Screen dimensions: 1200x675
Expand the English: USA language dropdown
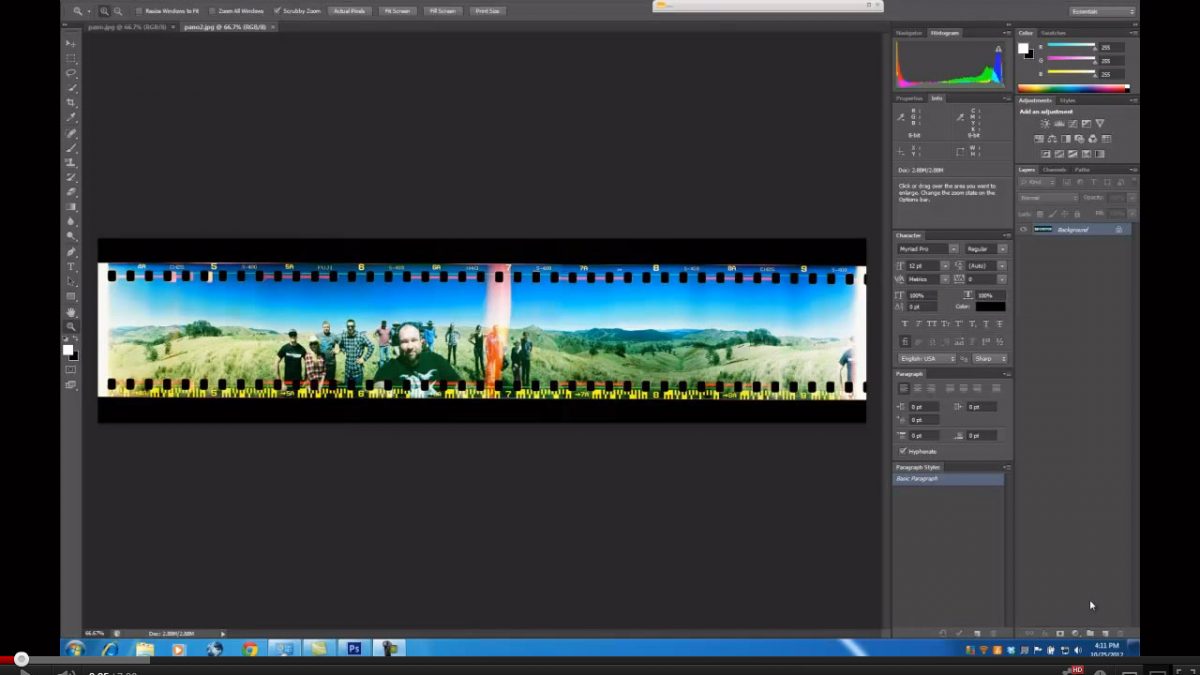point(953,358)
